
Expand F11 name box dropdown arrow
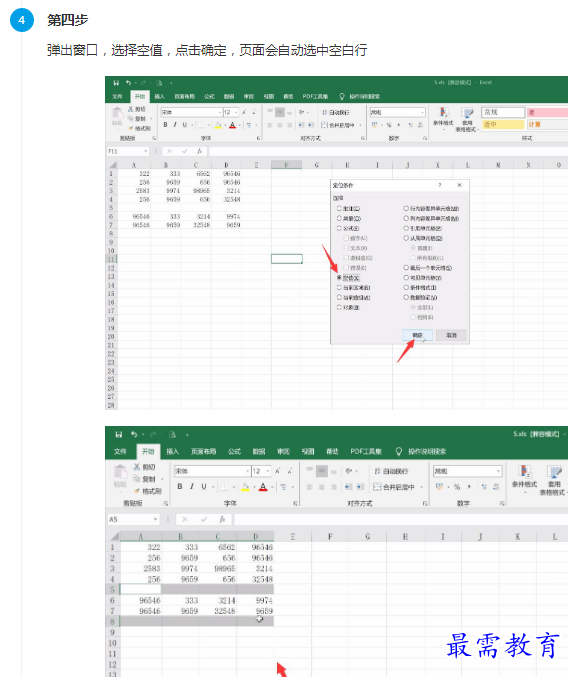[x=145, y=151]
